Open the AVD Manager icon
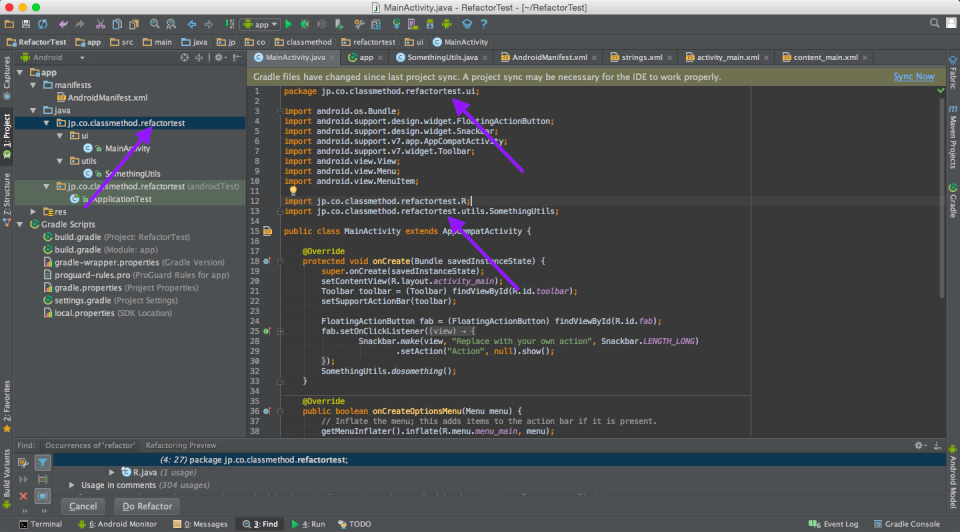The width and height of the screenshot is (960, 532). (x=413, y=24)
